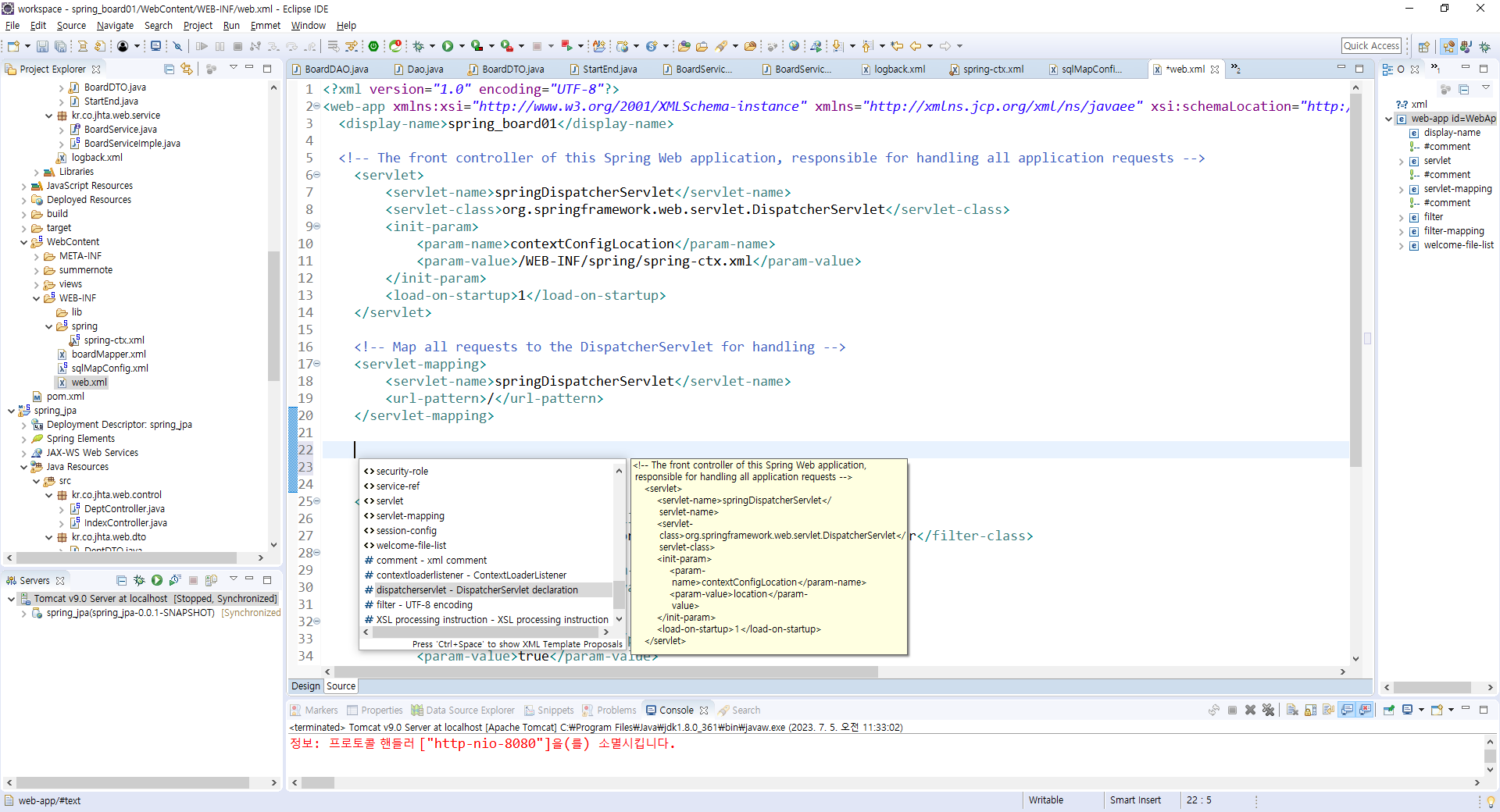Toggle Scroll Lock in the Console view
This screenshot has width=1500, height=812.
tap(1309, 710)
